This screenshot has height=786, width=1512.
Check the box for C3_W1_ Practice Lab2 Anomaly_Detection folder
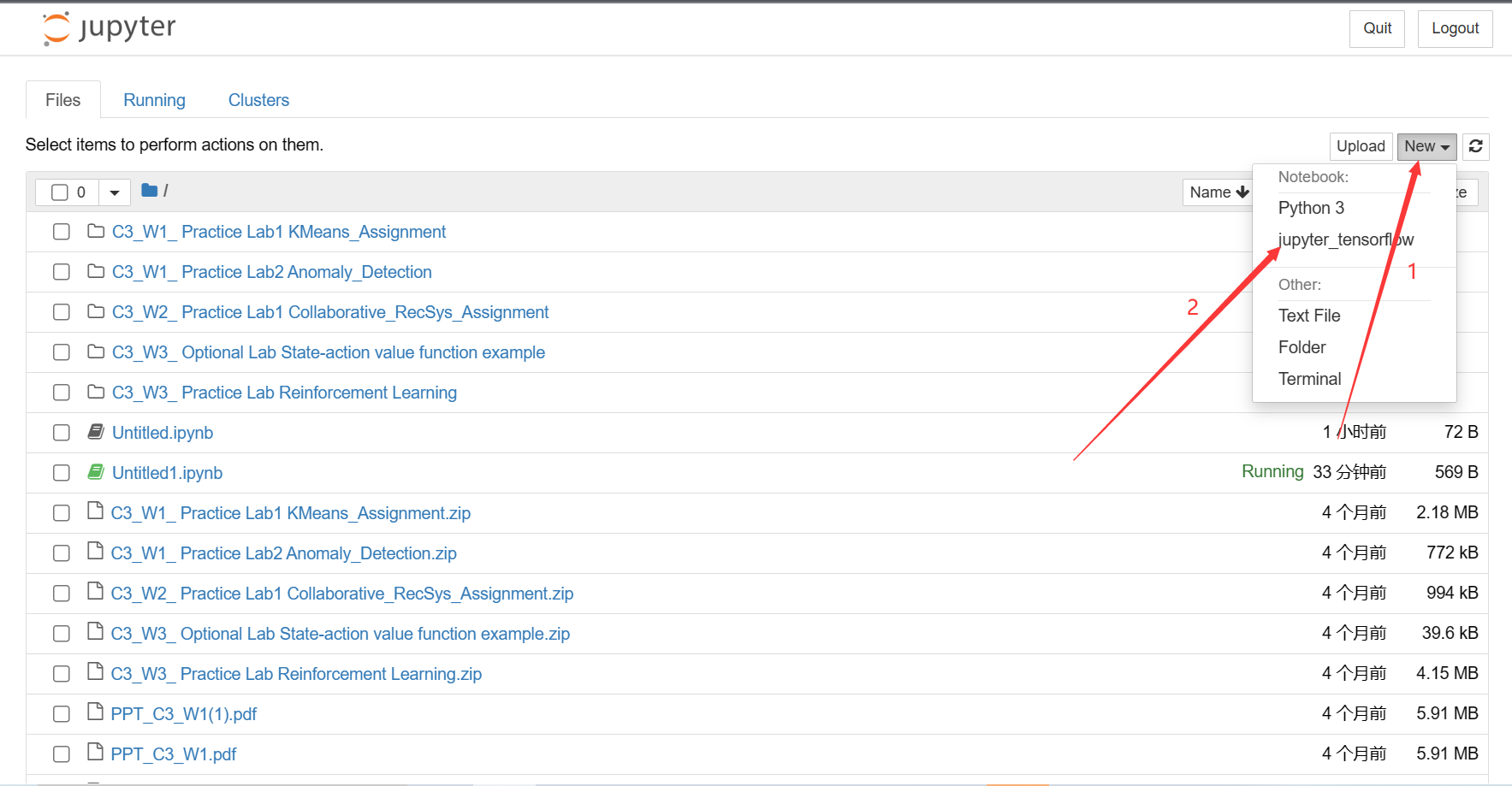(x=62, y=272)
